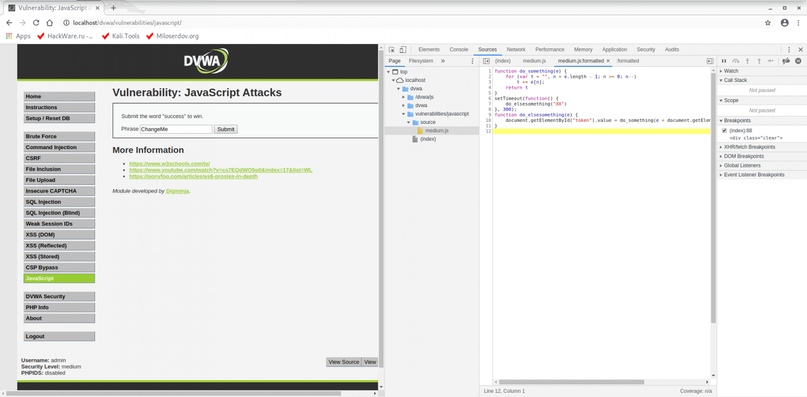
Task: Open the Chrome menu
Action: click(798, 23)
